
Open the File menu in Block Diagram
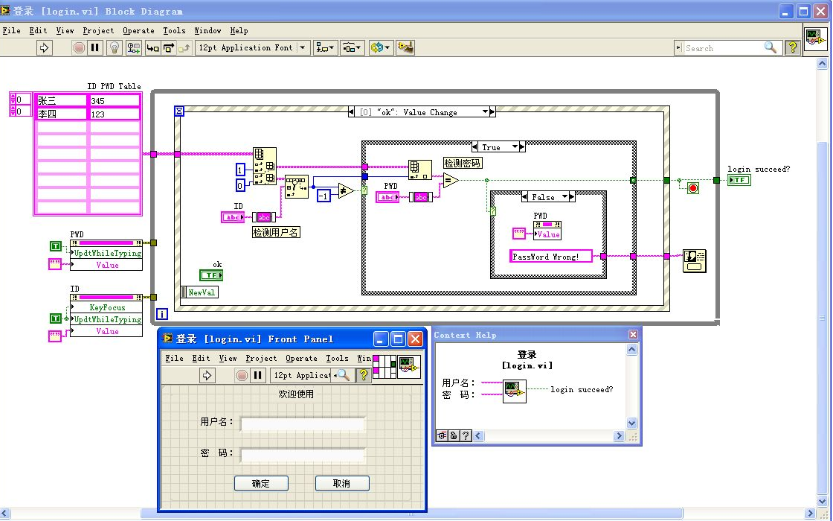pyautogui.click(x=11, y=31)
